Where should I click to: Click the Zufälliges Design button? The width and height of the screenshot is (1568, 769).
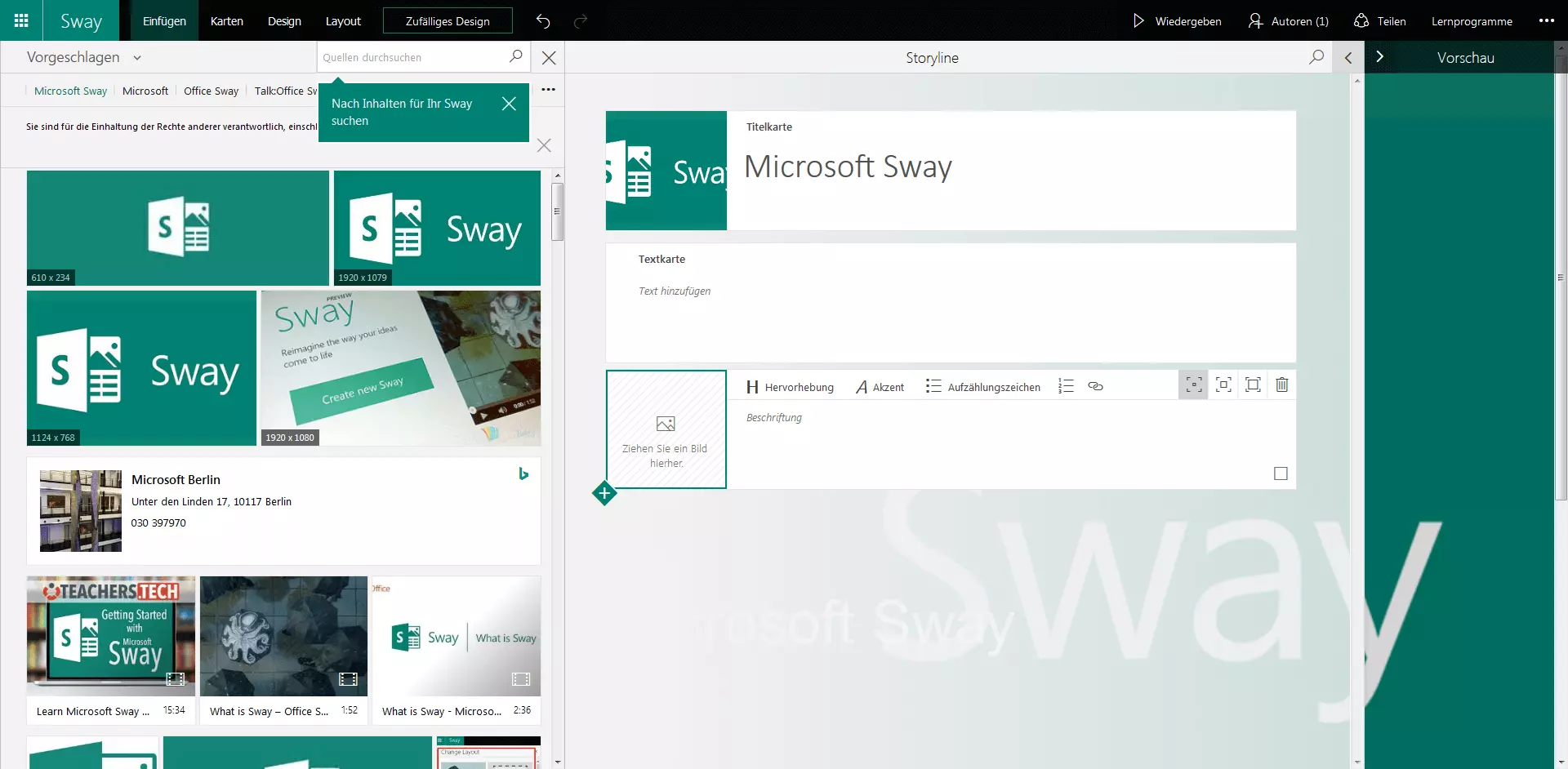coord(448,21)
